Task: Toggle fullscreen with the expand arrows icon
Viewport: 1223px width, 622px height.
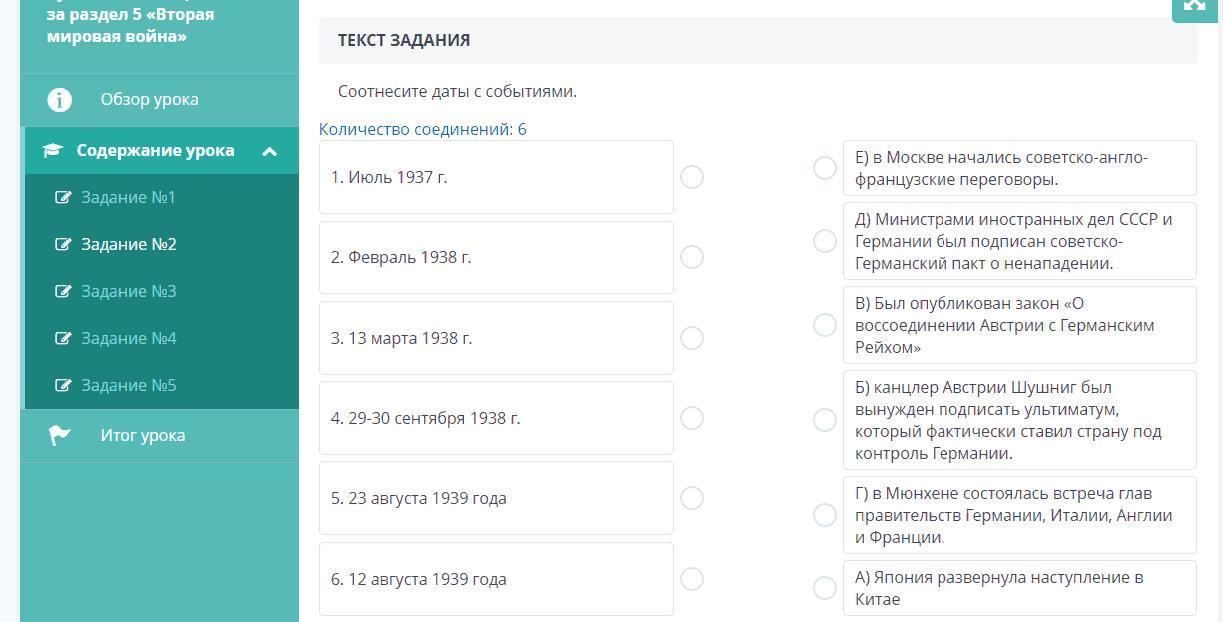Action: (1194, 5)
